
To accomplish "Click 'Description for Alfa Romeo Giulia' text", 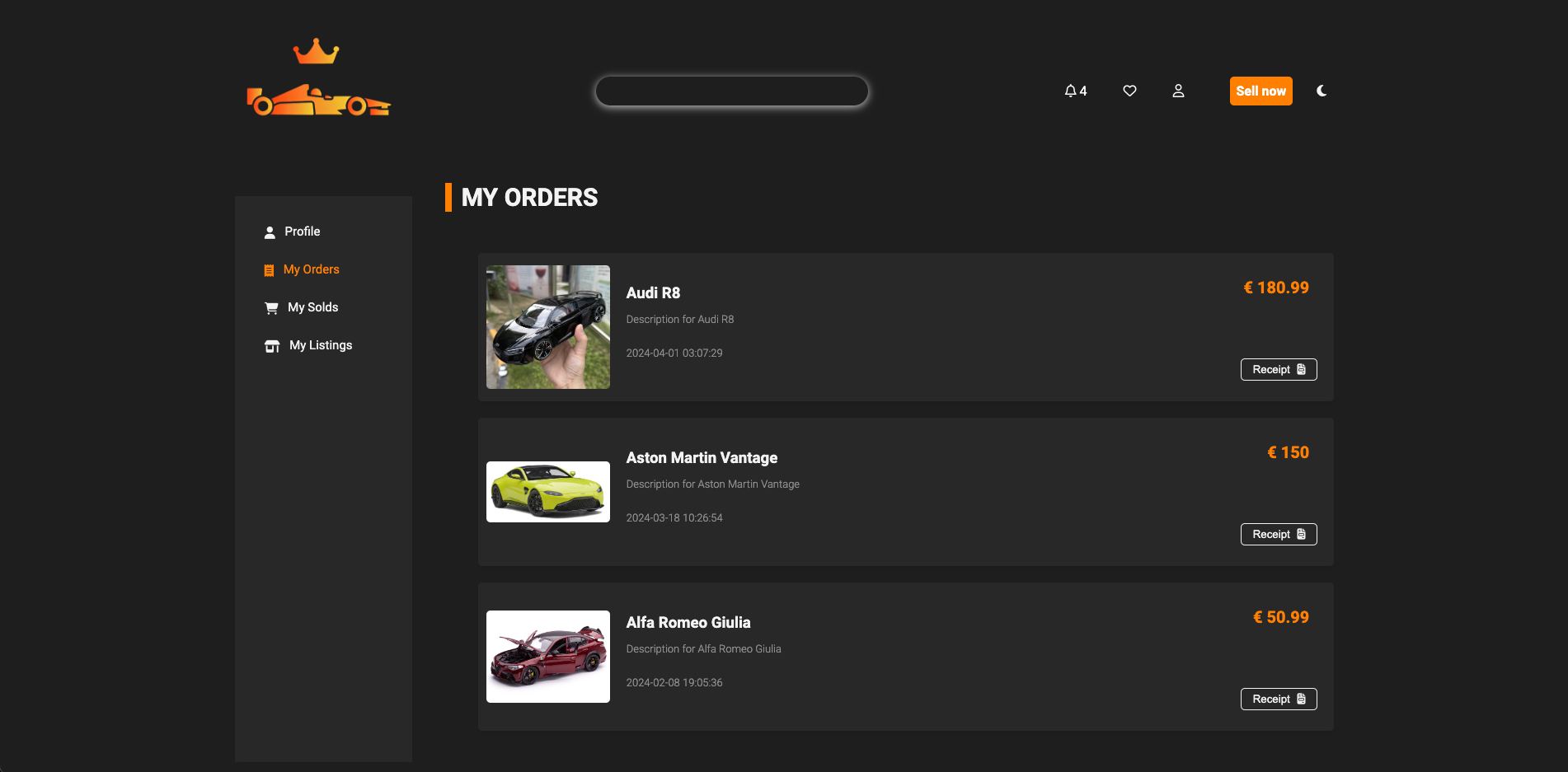I will tap(704, 648).
